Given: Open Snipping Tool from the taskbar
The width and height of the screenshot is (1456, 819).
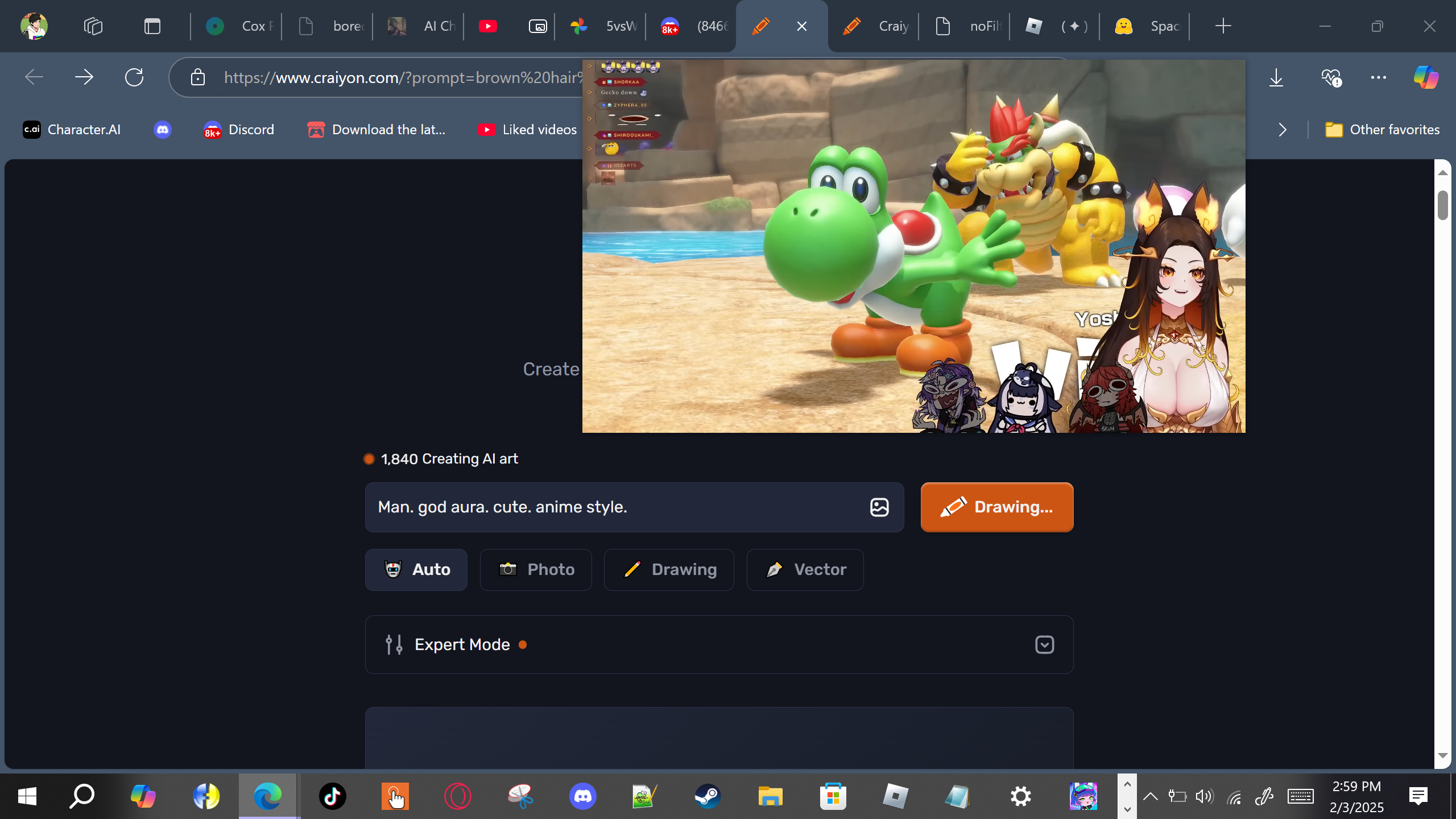Looking at the screenshot, I should pyautogui.click(x=520, y=796).
